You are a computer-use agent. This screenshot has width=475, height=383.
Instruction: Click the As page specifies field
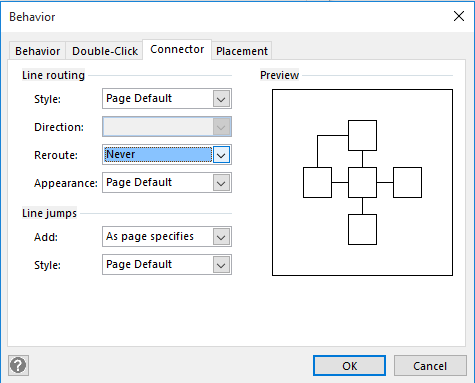(167, 237)
